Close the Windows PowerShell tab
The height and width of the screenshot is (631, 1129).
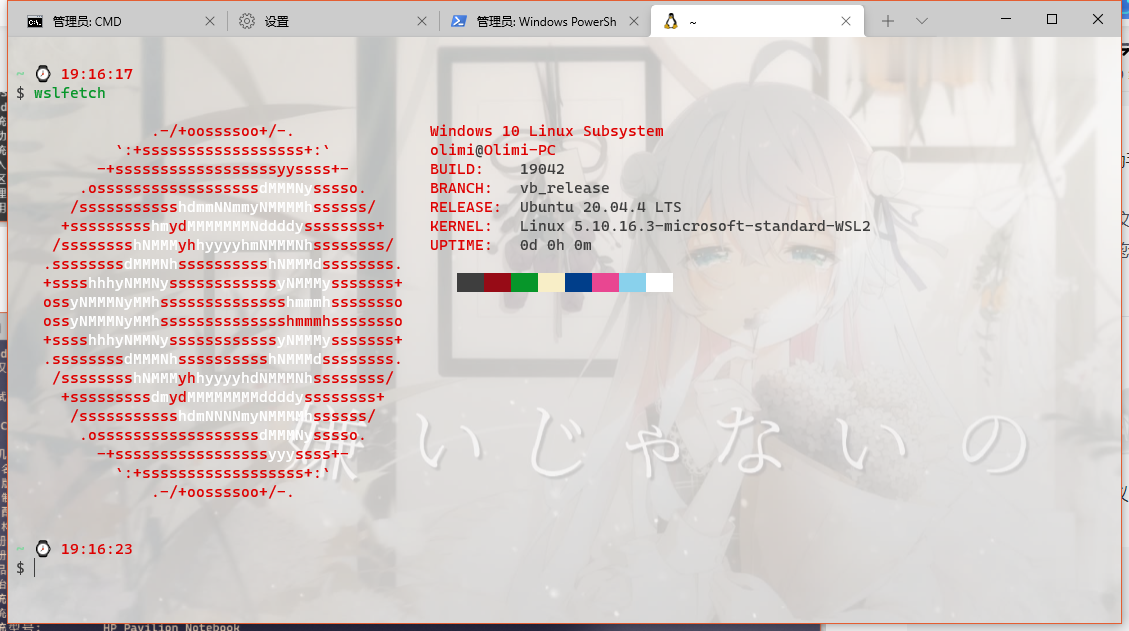point(634,20)
